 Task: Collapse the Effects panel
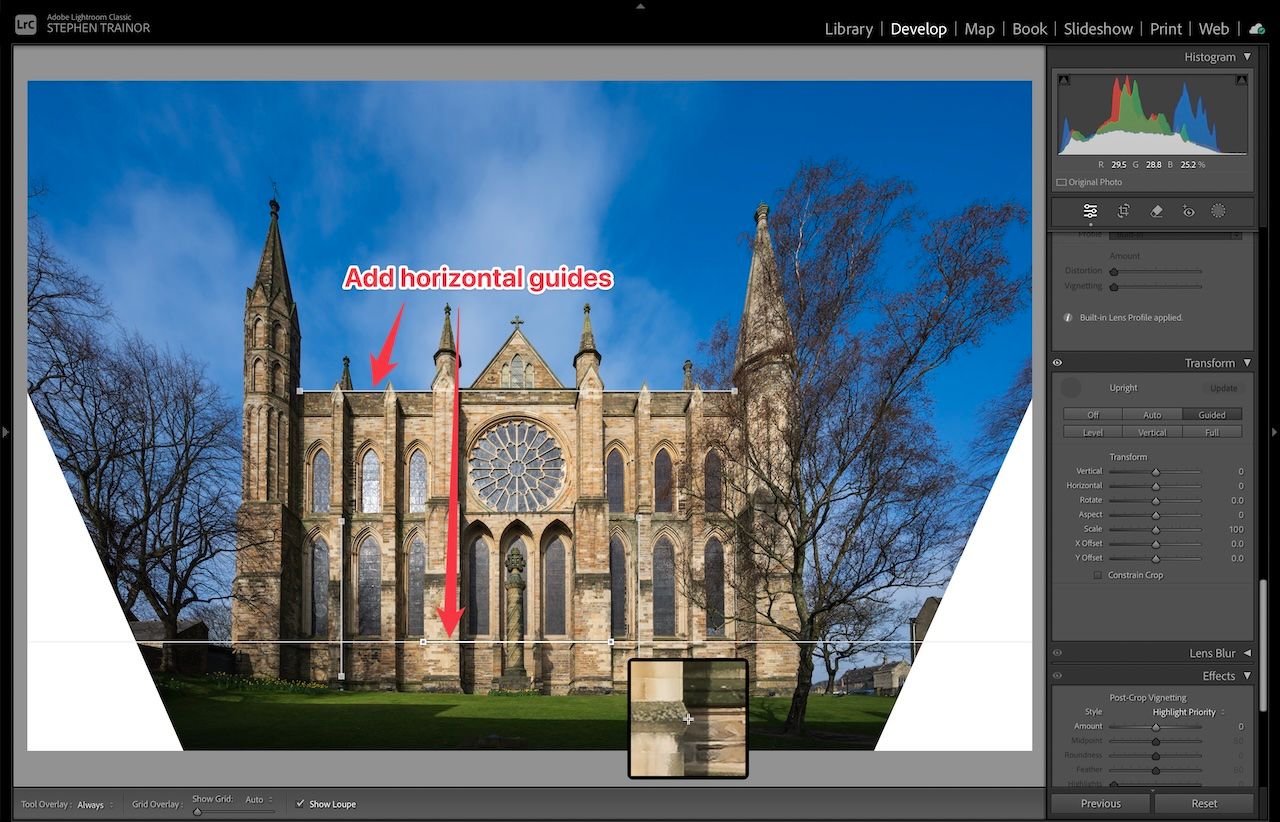point(1247,676)
